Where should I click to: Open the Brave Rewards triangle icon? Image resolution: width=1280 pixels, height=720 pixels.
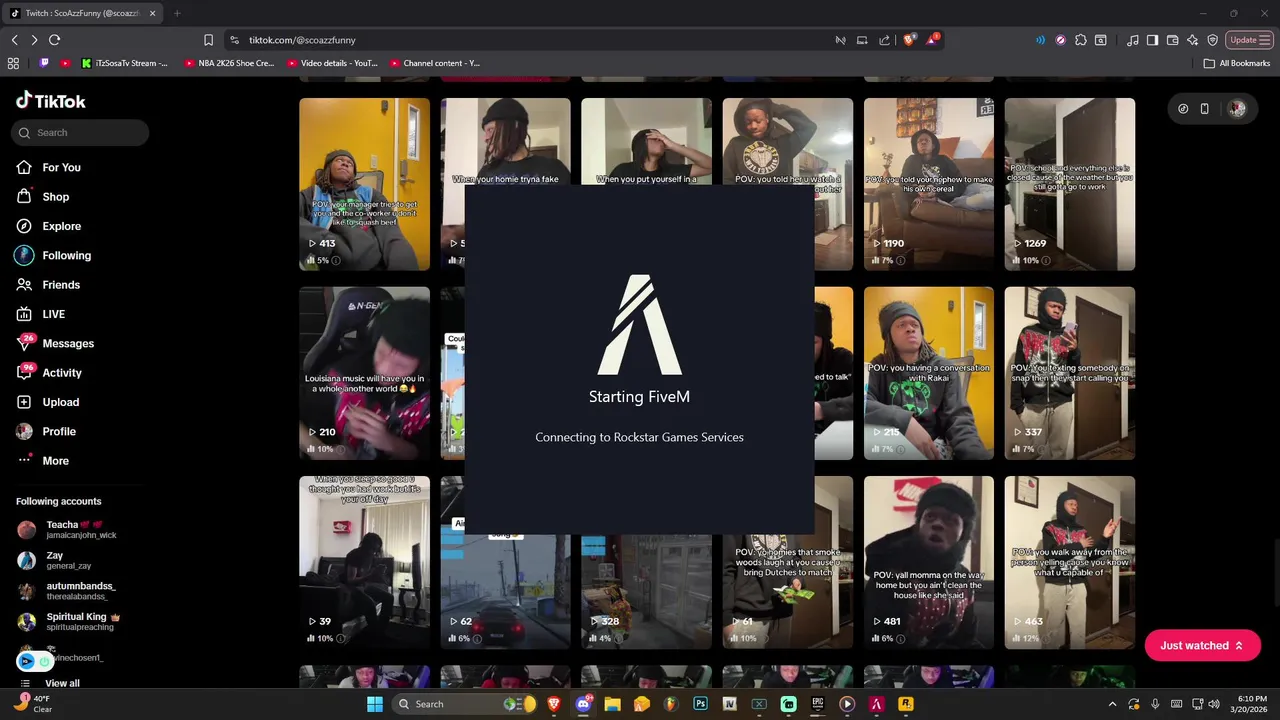pyautogui.click(x=932, y=40)
